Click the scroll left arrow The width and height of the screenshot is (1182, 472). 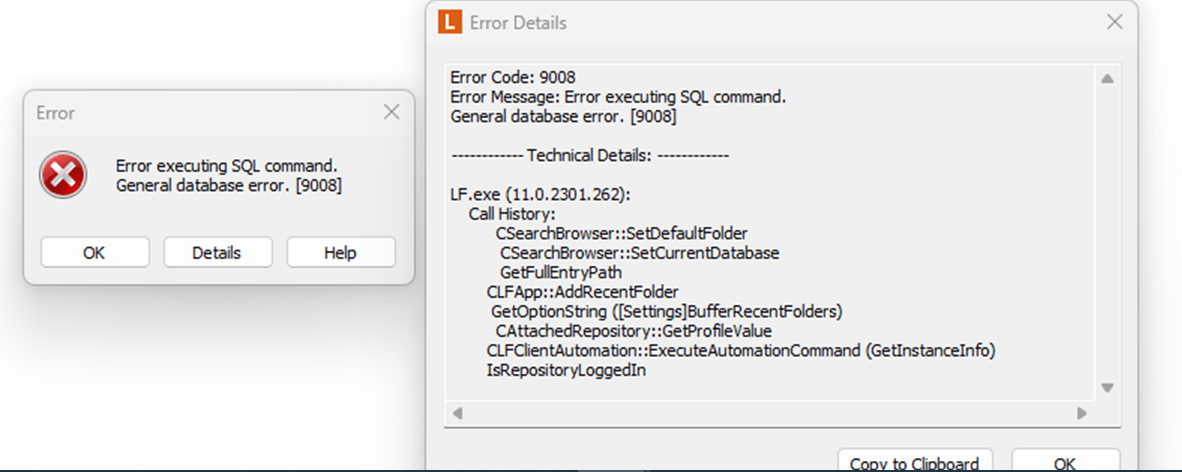coord(456,413)
